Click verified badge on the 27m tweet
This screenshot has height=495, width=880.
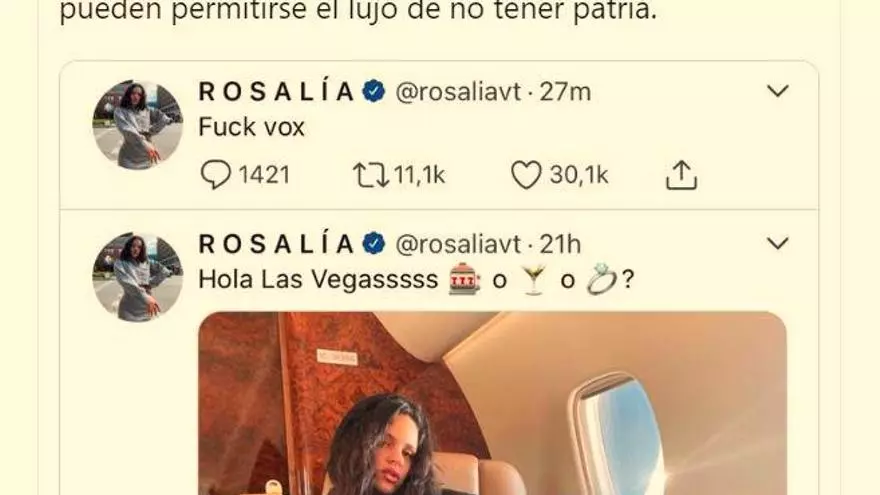pyautogui.click(x=374, y=91)
